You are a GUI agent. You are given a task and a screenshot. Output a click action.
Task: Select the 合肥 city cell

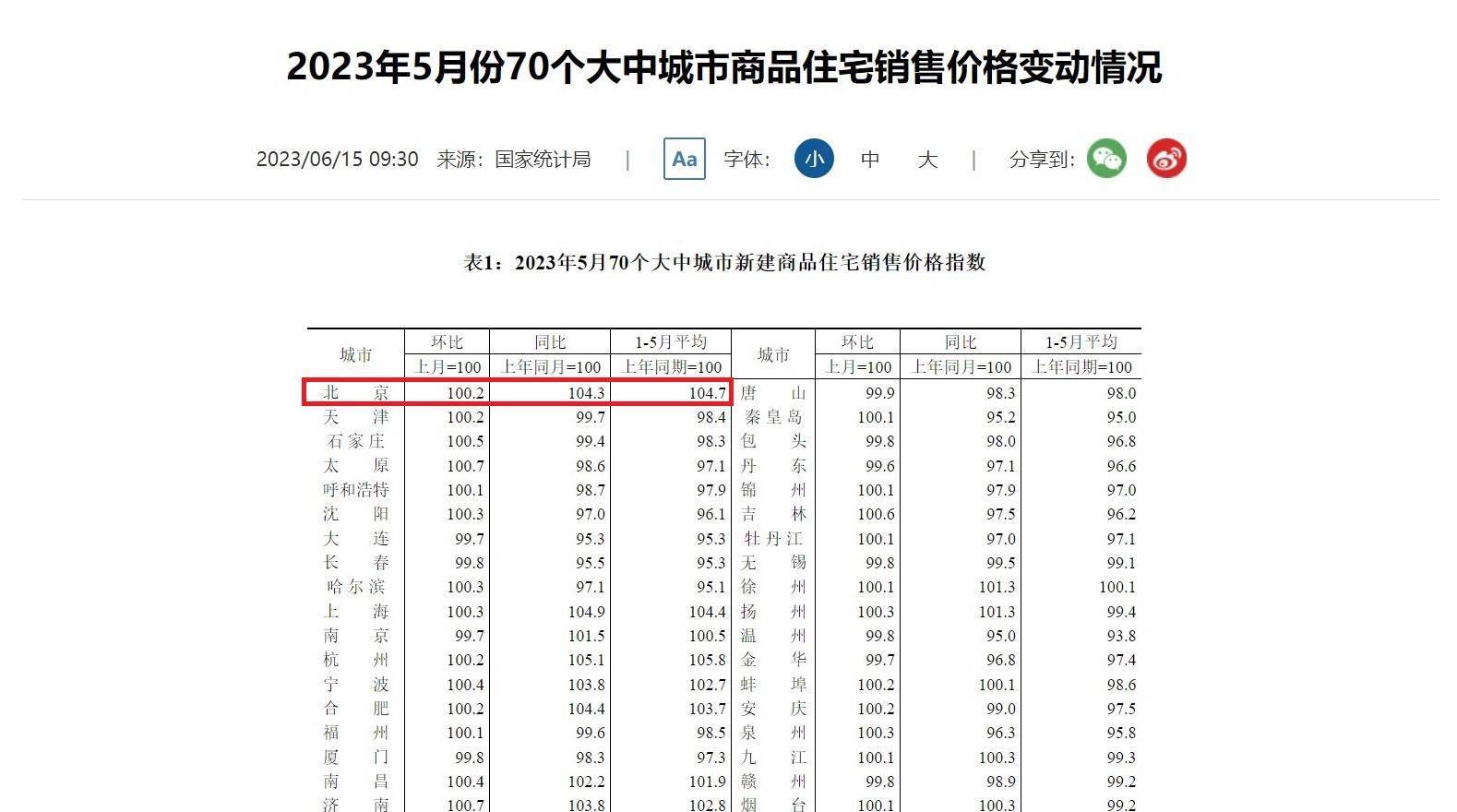[355, 709]
